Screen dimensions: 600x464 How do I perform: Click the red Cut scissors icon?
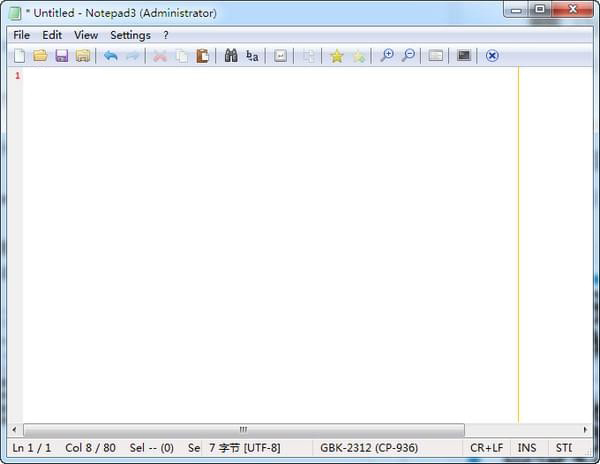(x=160, y=56)
